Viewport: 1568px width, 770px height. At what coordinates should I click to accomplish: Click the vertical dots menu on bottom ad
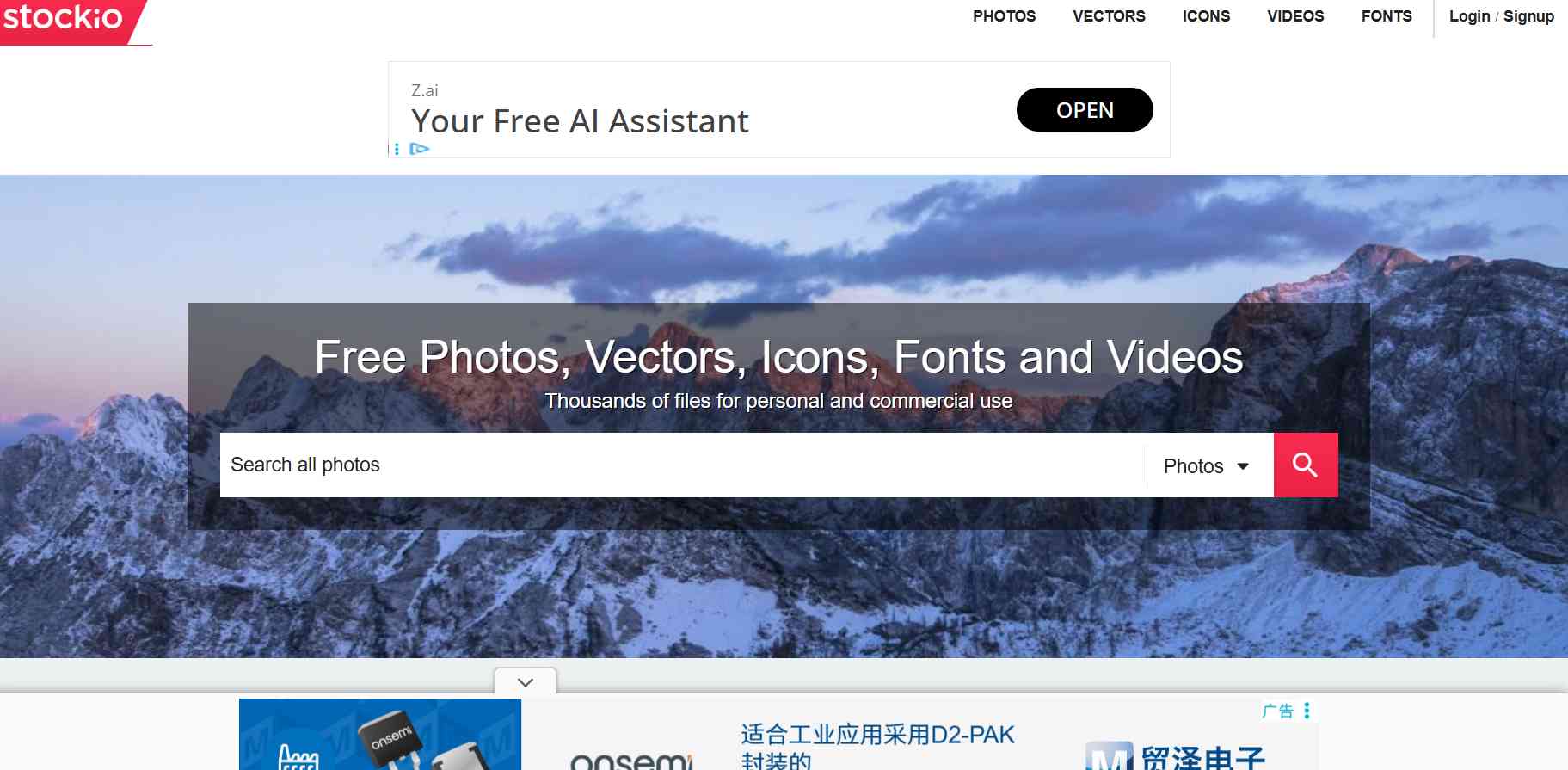point(1307,711)
